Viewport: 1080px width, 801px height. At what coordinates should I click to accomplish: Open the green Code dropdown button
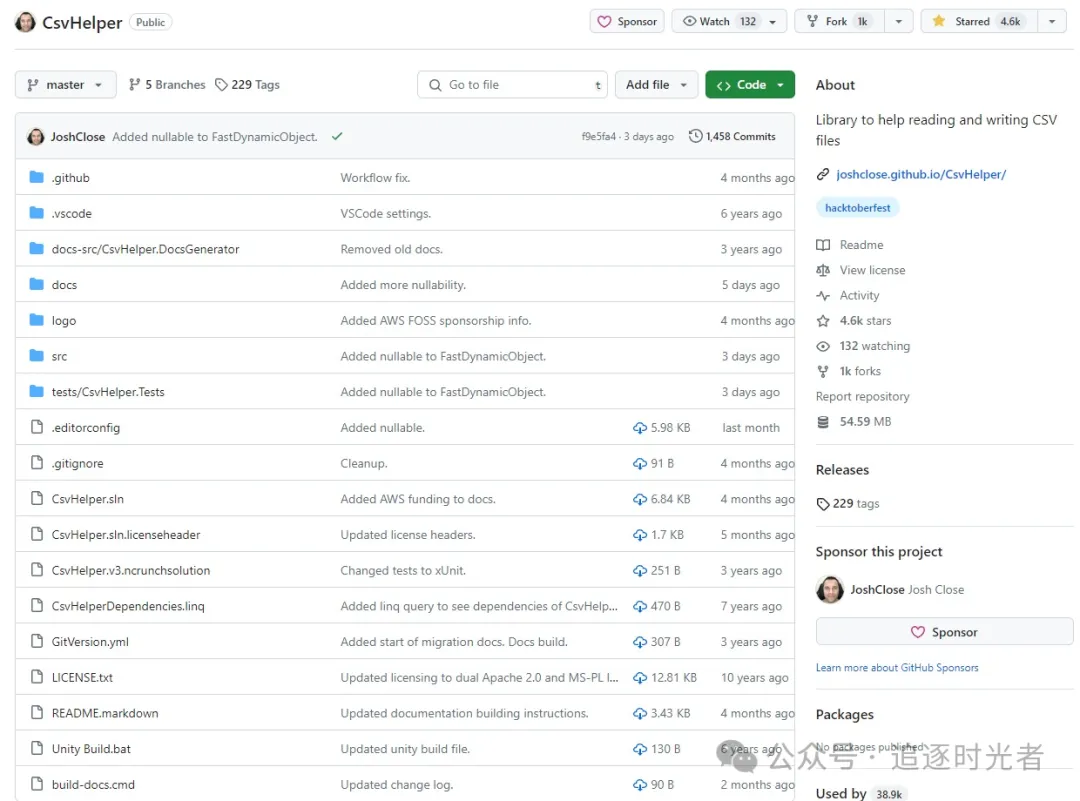(x=750, y=85)
